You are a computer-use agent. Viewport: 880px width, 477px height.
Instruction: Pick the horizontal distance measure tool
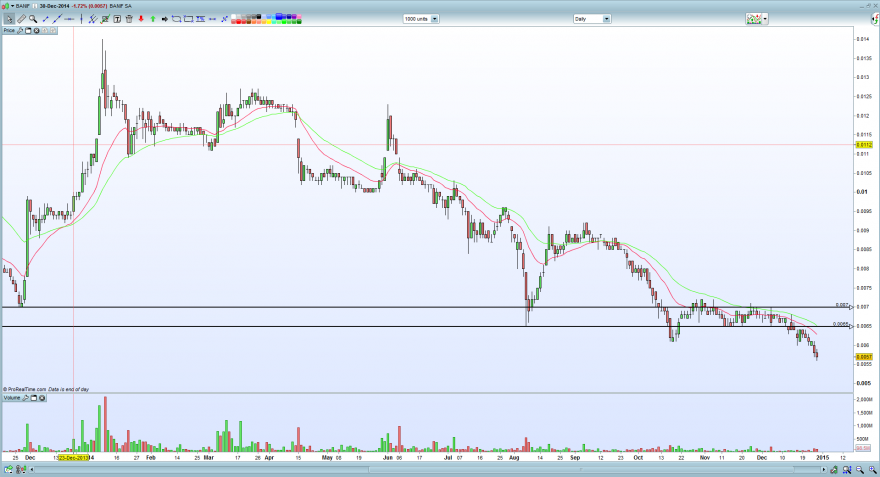[212, 19]
